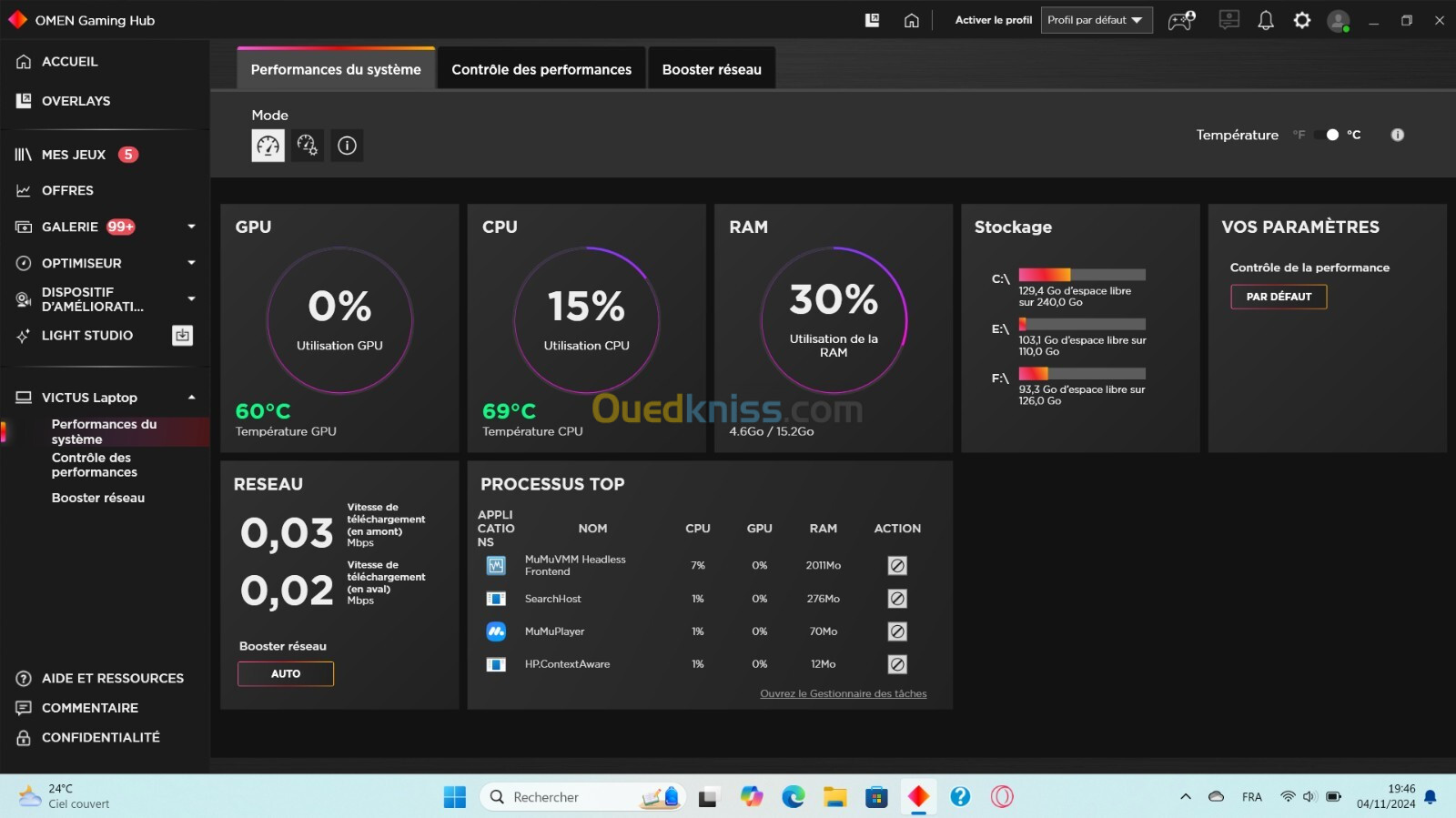Image resolution: width=1456 pixels, height=818 pixels.
Task: Switch FRA keyboard language in tray
Action: [x=1252, y=797]
